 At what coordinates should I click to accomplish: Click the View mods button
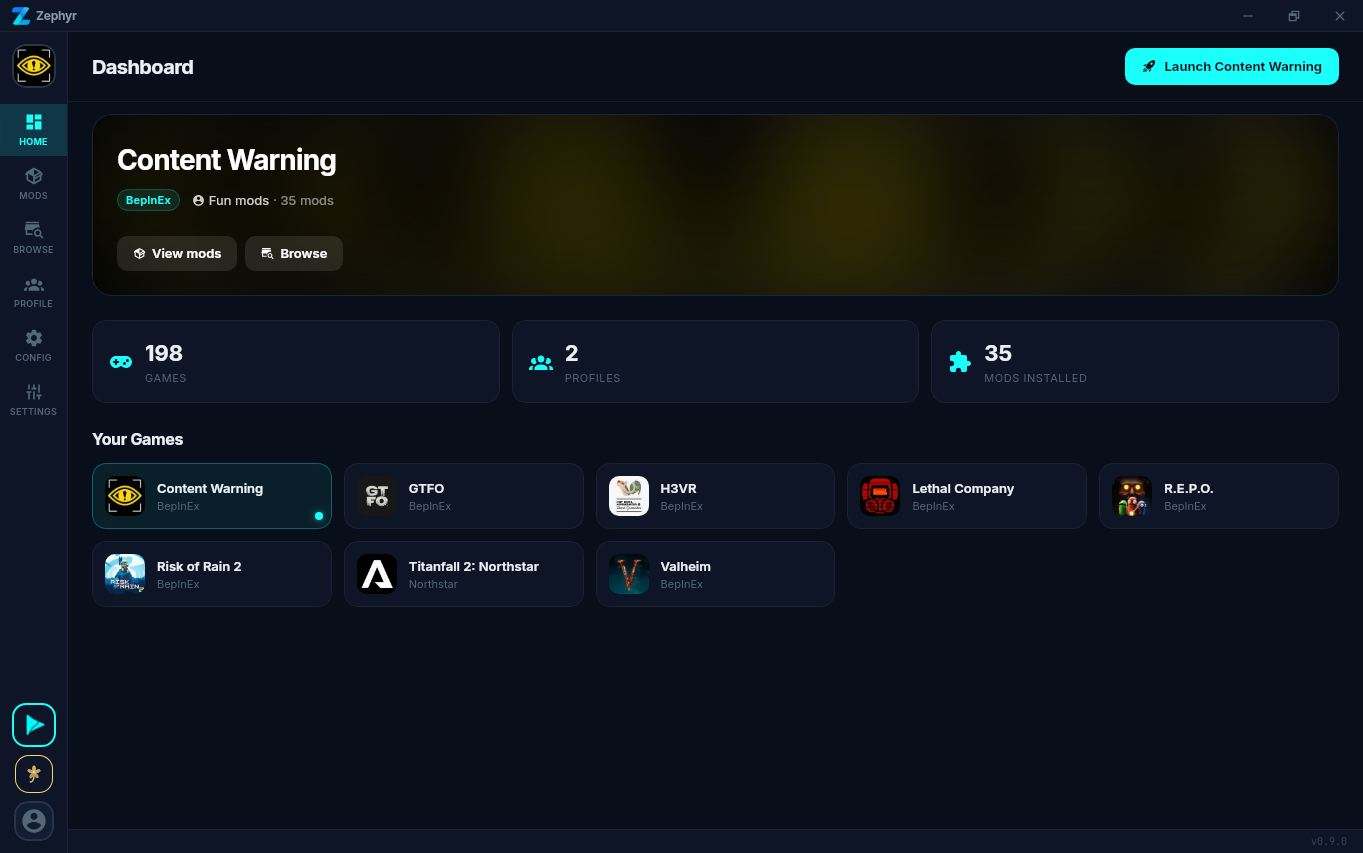[176, 253]
